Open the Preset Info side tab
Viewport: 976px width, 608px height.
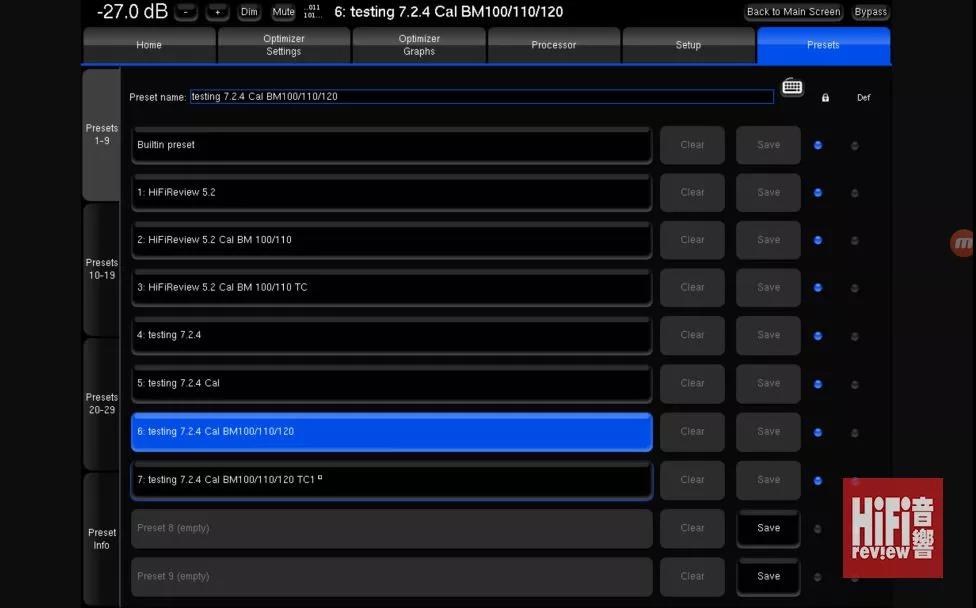101,539
